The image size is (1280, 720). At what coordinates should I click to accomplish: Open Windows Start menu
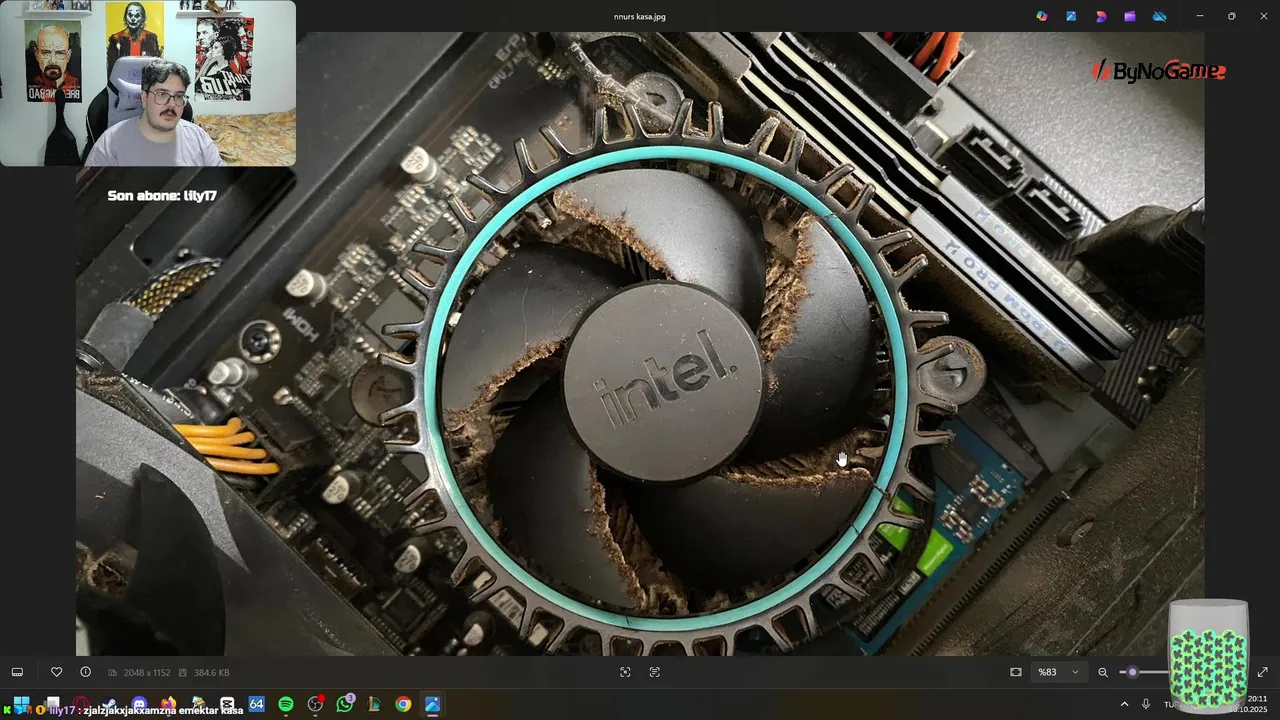coord(21,704)
